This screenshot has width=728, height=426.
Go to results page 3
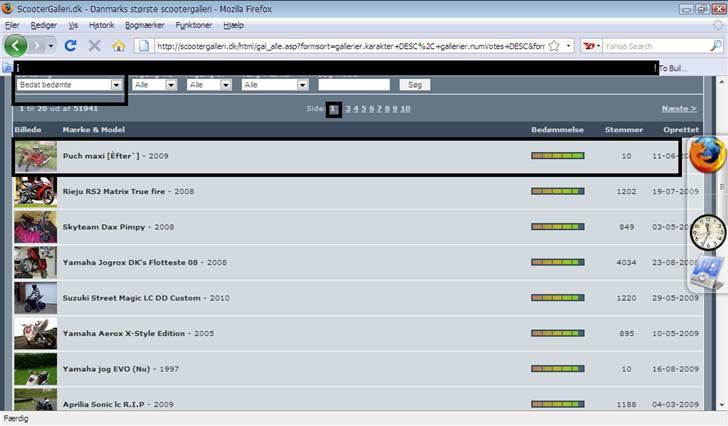(x=348, y=109)
